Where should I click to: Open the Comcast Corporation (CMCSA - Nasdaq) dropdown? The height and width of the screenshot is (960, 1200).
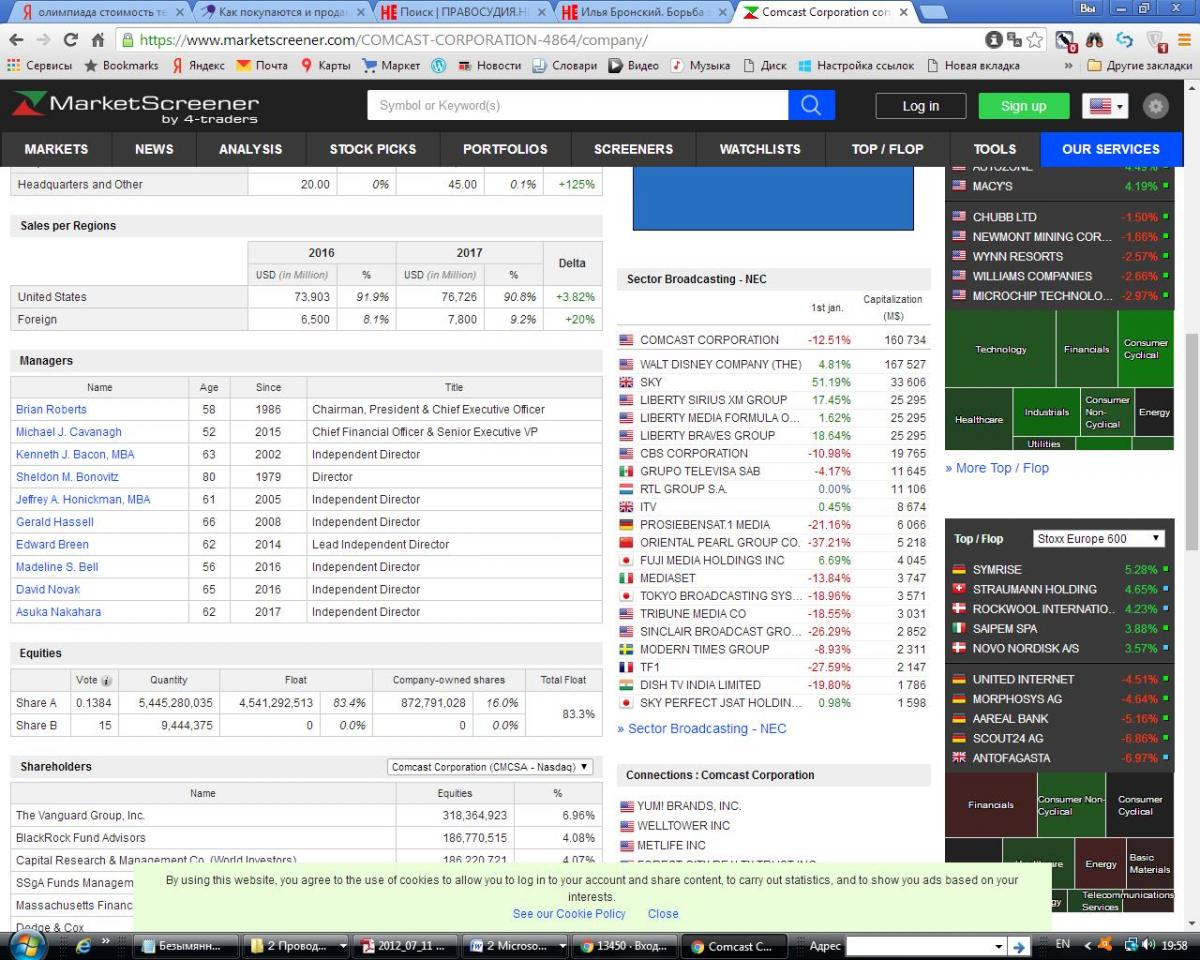click(x=490, y=767)
